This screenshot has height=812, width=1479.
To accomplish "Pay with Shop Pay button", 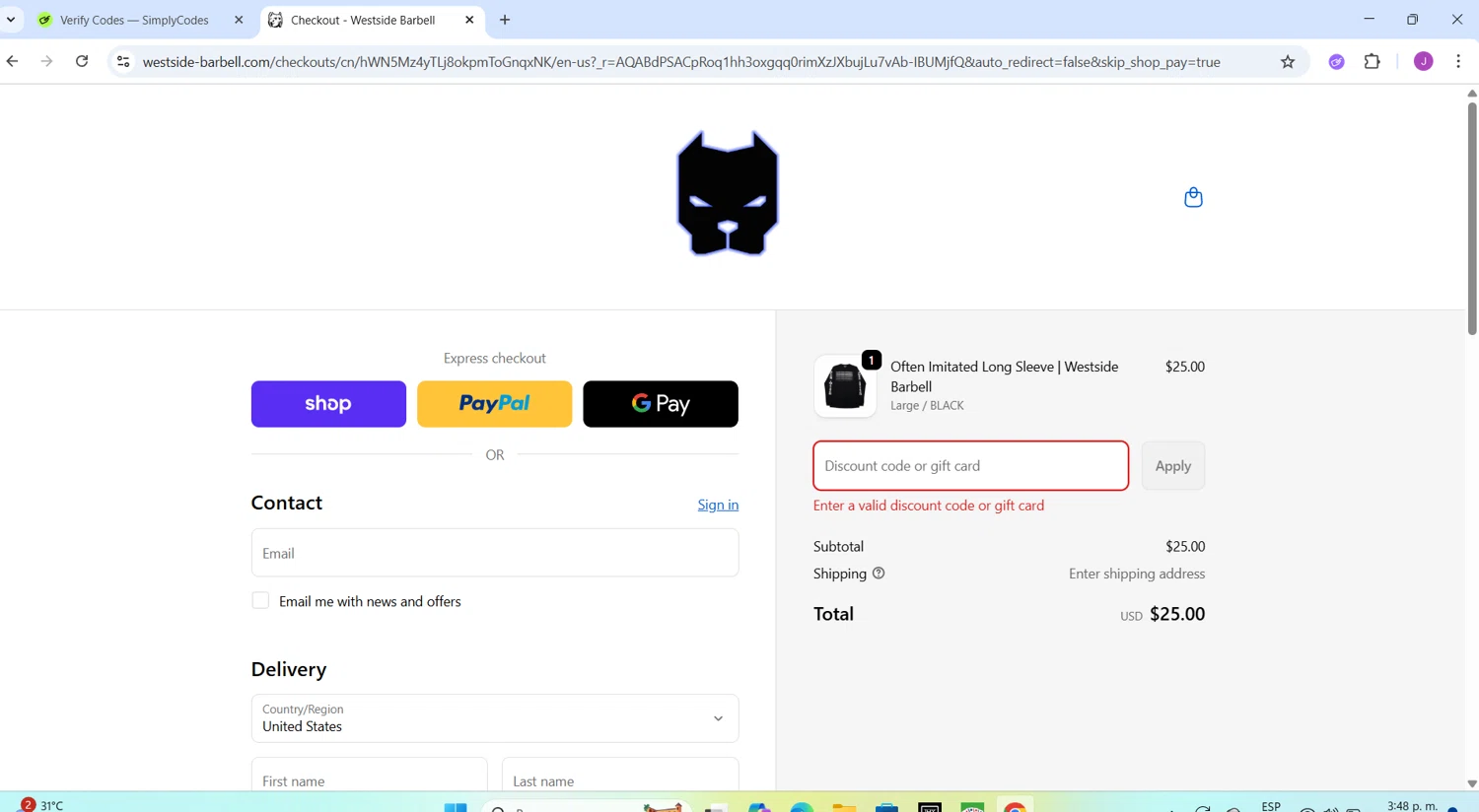I will (x=328, y=404).
